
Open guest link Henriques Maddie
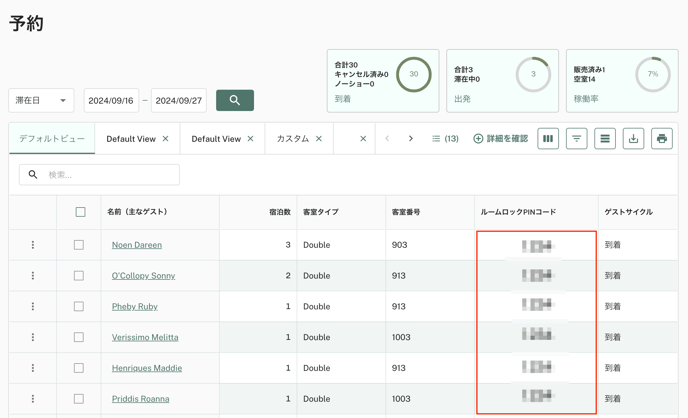(146, 368)
